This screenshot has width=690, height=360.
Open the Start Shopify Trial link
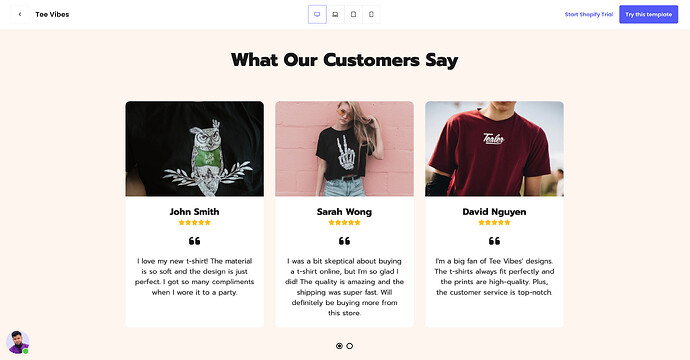pos(589,15)
